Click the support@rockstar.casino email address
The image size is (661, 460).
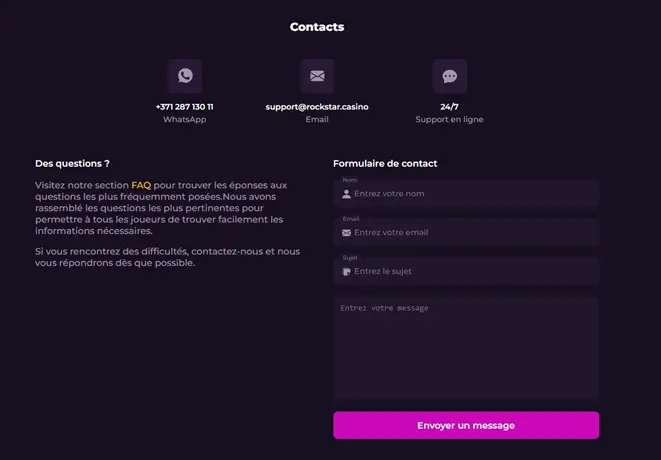point(317,106)
